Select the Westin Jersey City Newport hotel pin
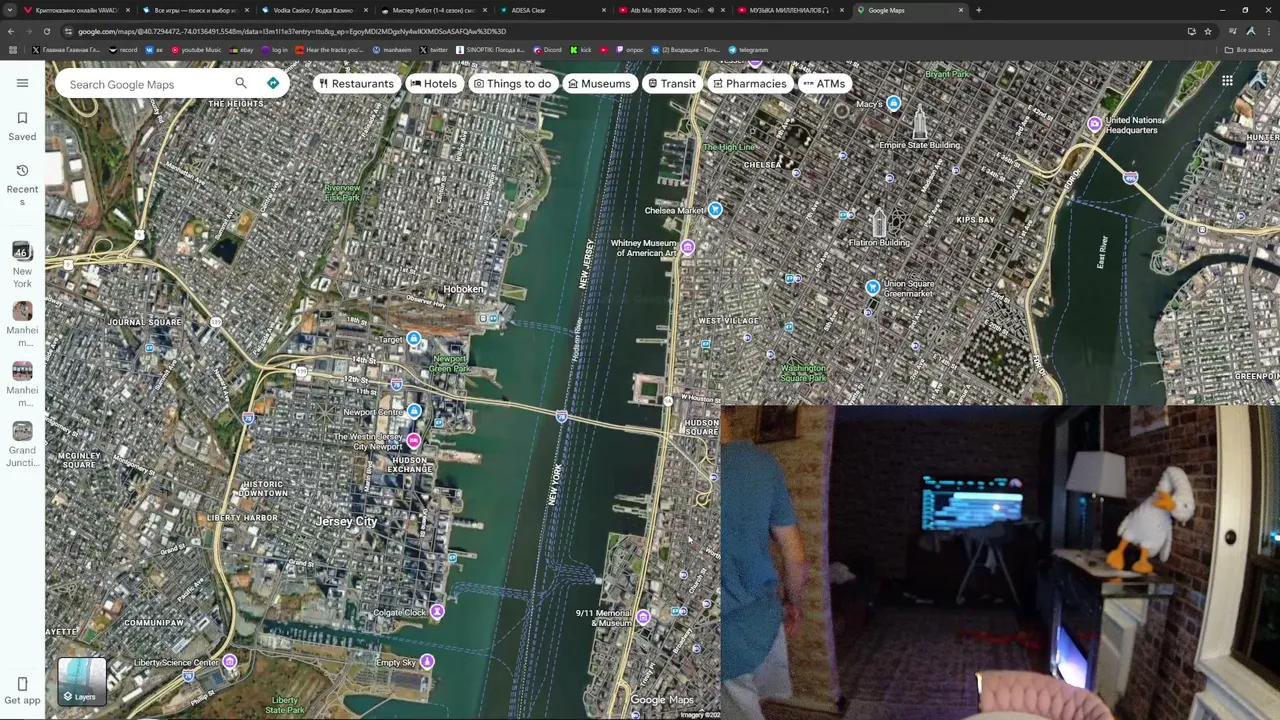The width and height of the screenshot is (1280, 720). coord(413,441)
